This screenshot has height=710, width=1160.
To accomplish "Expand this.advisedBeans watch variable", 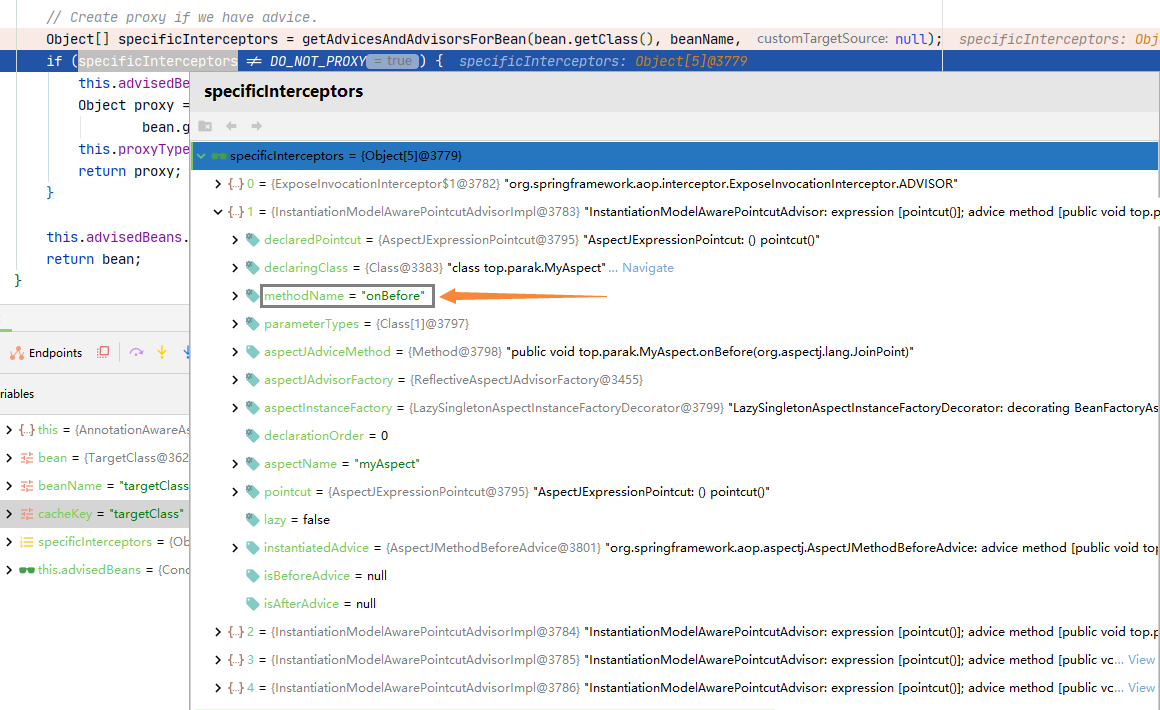I will click(9, 570).
